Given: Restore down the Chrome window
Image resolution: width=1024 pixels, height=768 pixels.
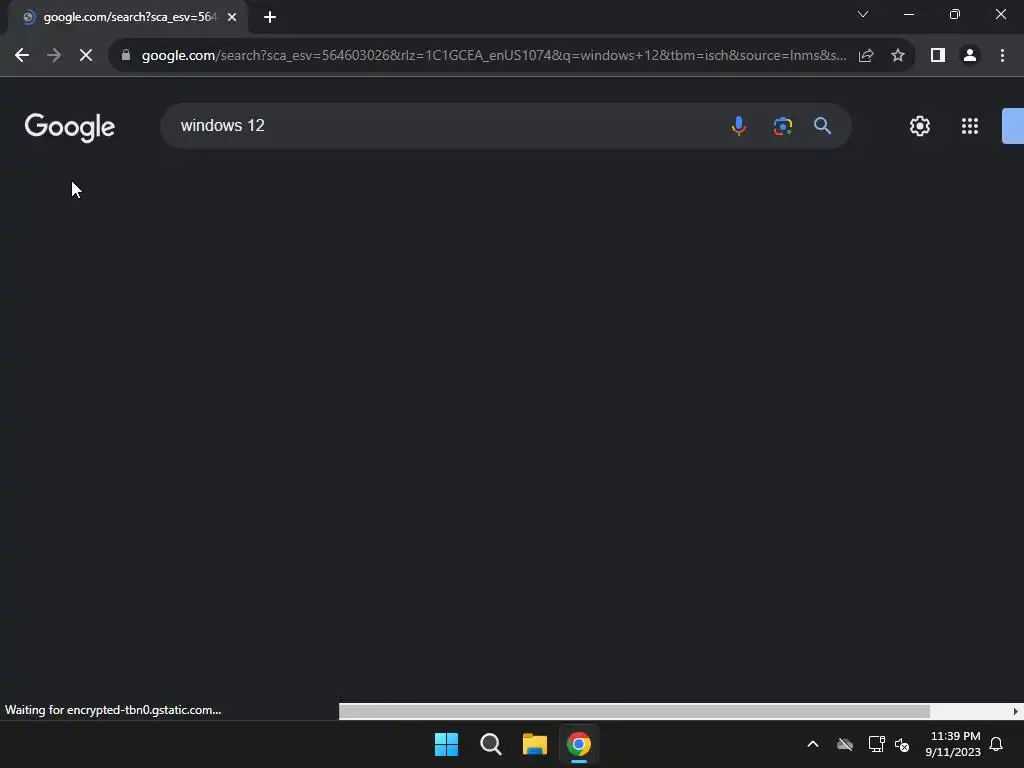Looking at the screenshot, I should (x=955, y=14).
